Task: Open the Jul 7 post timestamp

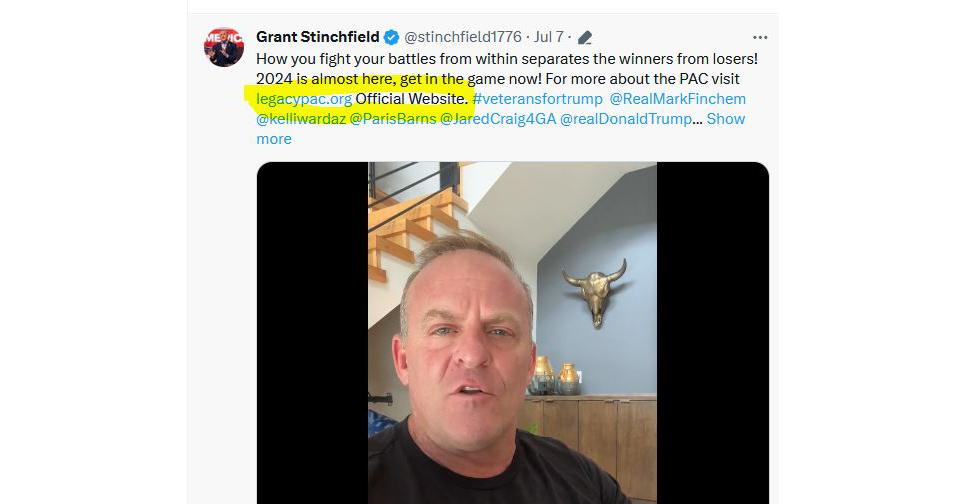Action: tap(548, 37)
